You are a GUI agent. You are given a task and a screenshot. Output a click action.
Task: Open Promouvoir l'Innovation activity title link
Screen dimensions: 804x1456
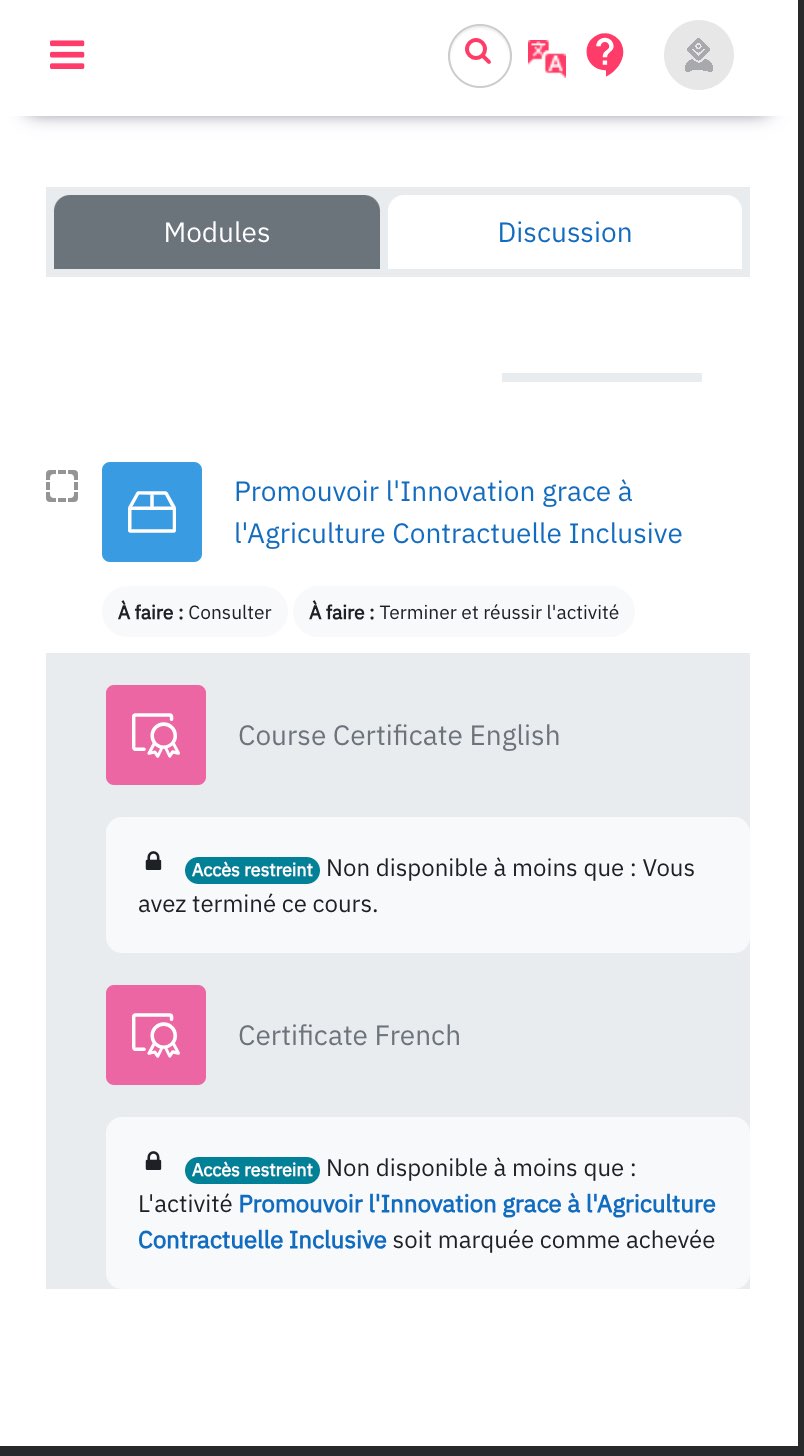click(458, 512)
